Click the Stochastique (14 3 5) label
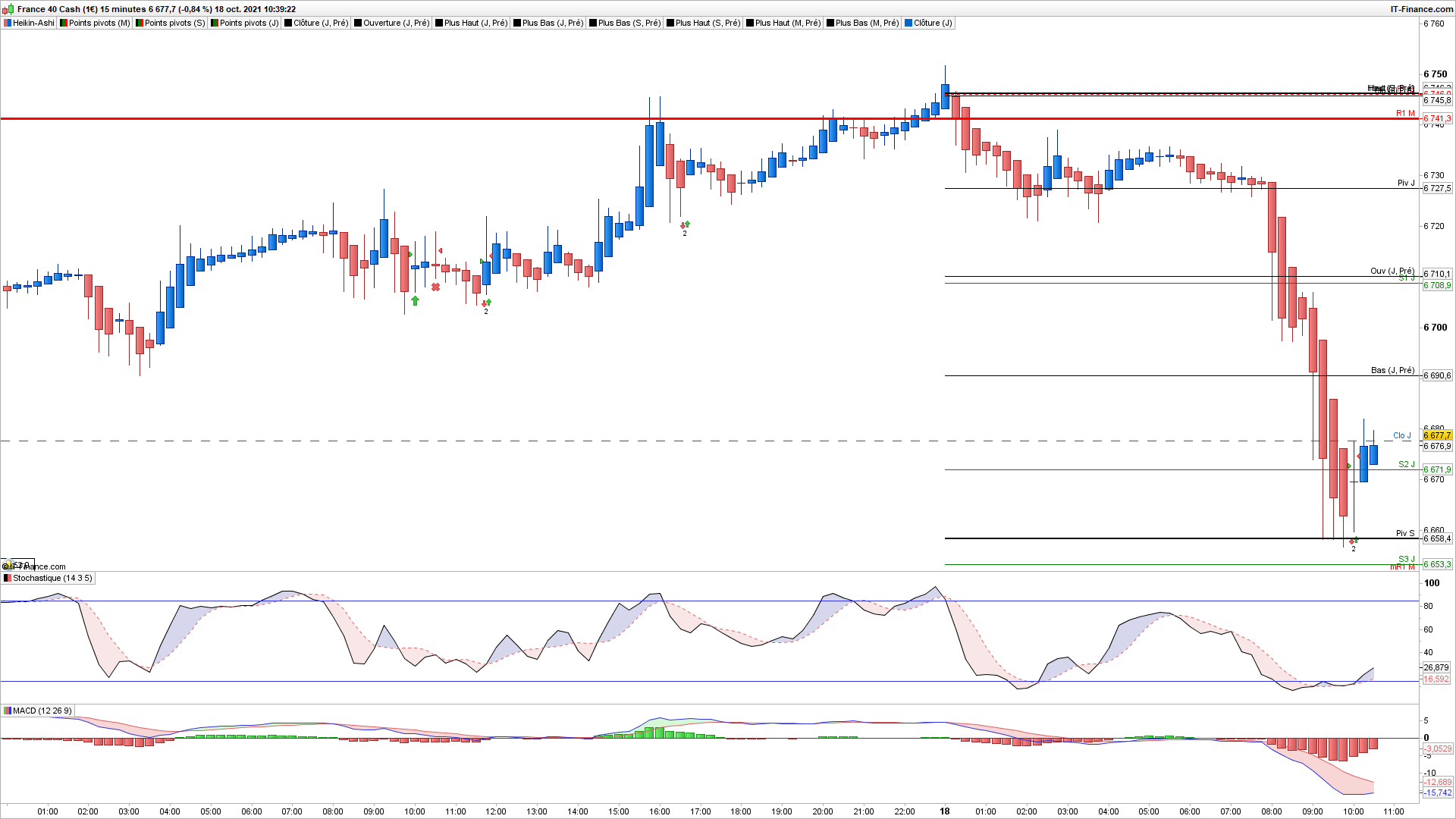Screen dimensions: 1456x819 [52, 578]
